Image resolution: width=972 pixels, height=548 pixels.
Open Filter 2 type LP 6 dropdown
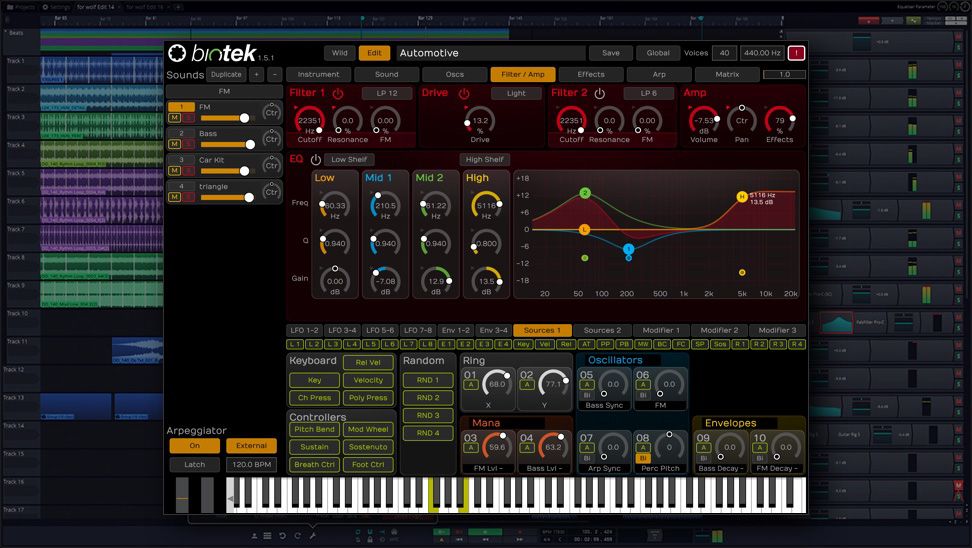[x=649, y=94]
